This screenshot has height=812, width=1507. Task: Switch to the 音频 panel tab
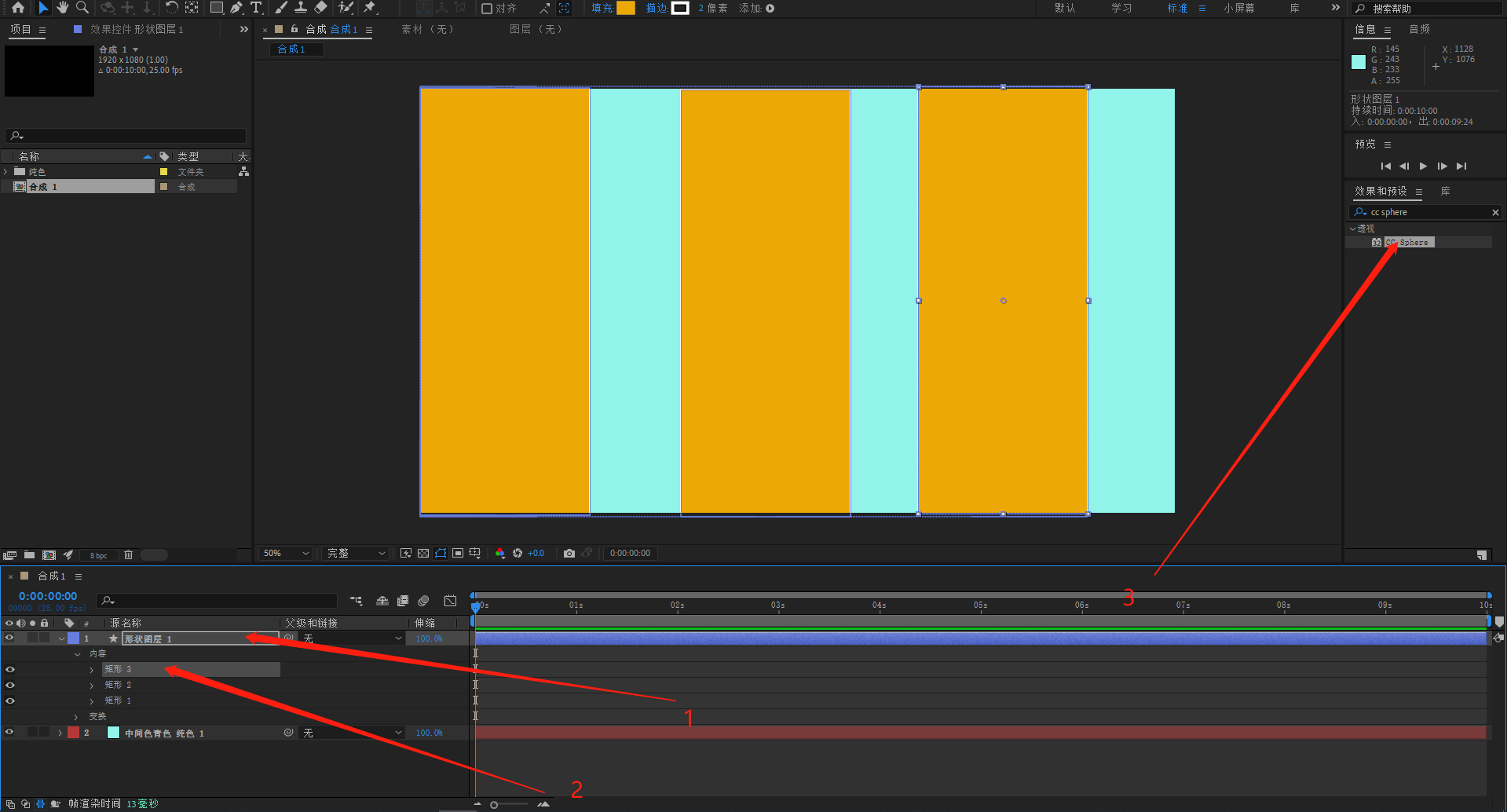tap(1419, 29)
